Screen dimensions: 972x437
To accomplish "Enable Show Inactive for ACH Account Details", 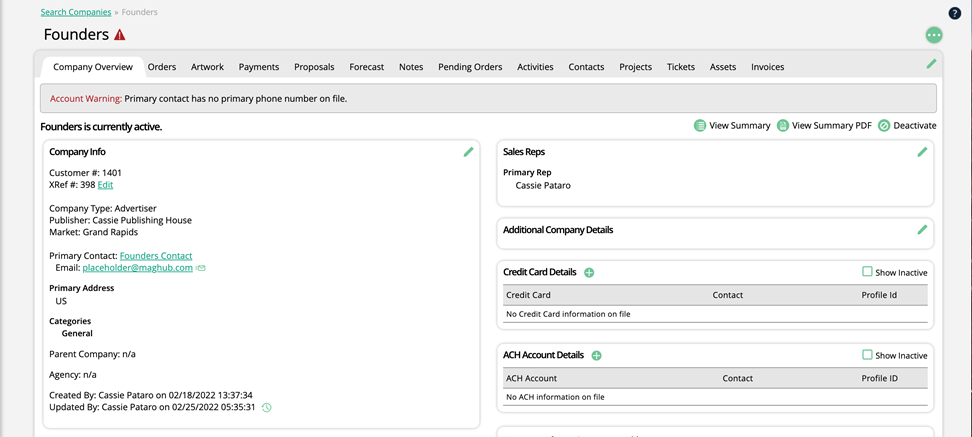I will tap(867, 355).
